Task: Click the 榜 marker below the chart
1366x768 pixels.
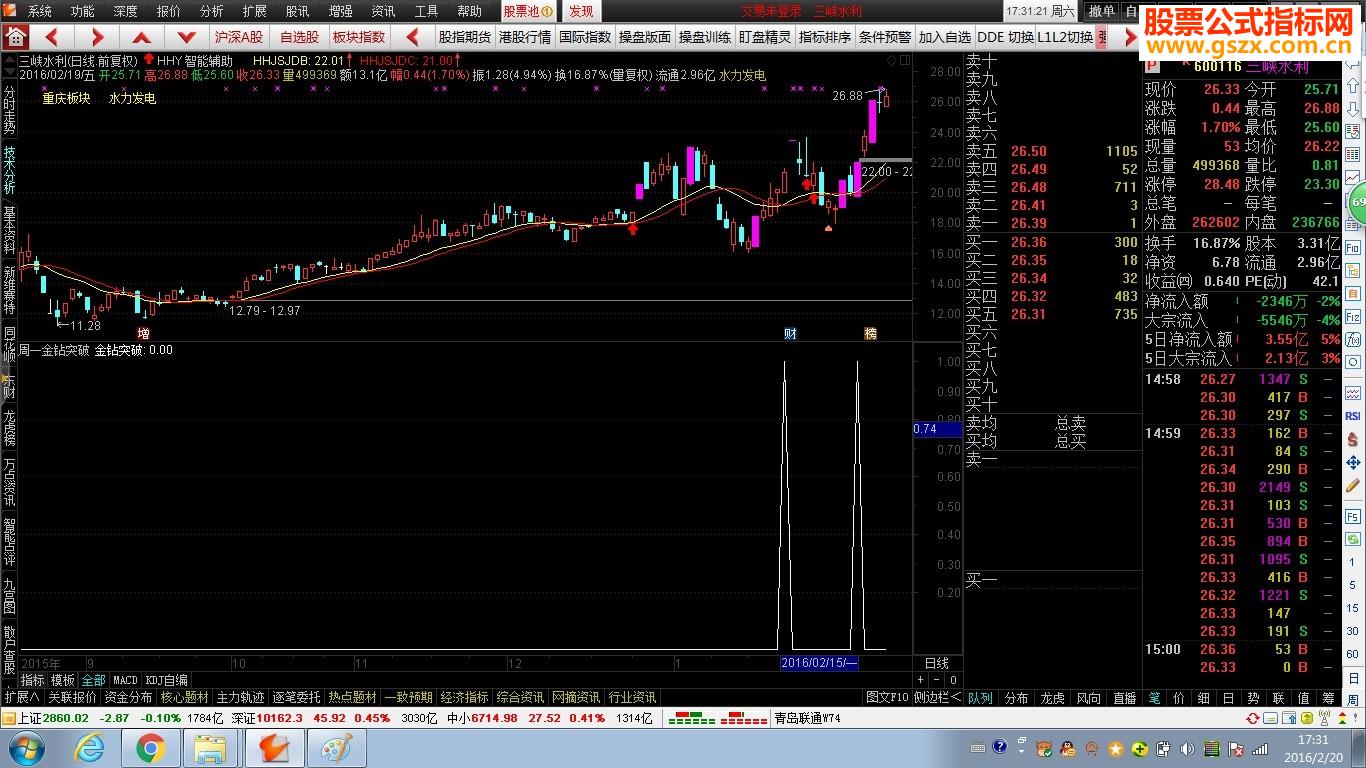Action: pos(870,333)
